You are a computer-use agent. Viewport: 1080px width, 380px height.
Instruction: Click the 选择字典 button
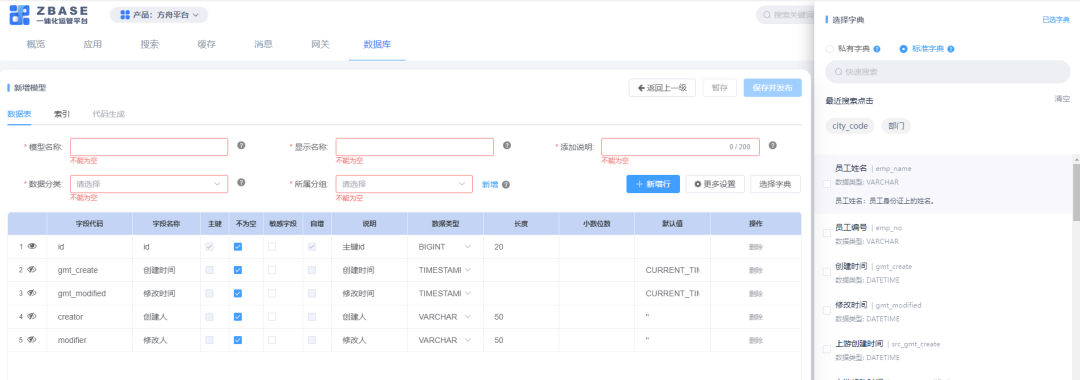pos(776,184)
